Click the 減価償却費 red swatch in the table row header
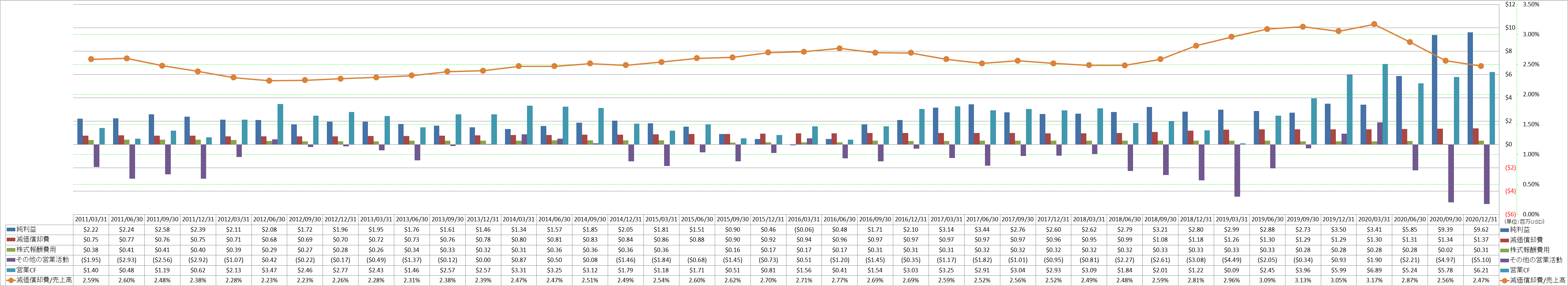The height and width of the screenshot is (286, 1568). click(x=10, y=240)
